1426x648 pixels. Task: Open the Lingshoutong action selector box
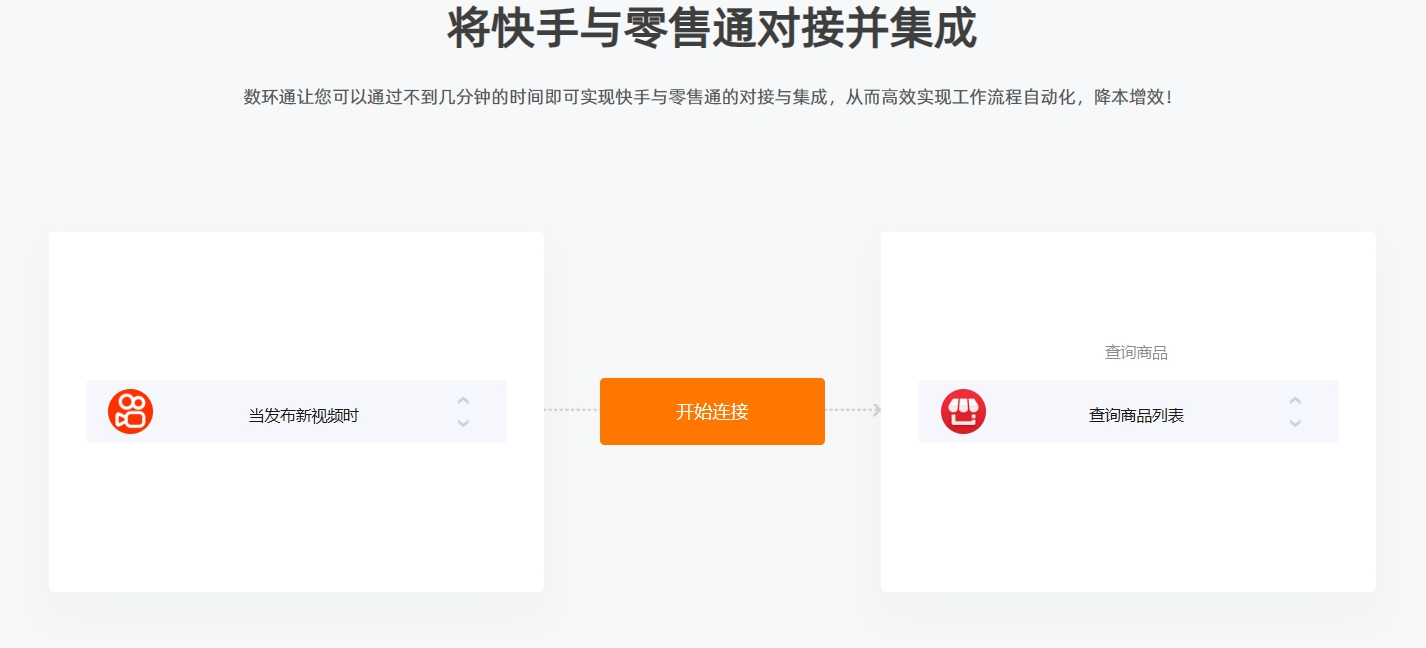(x=1128, y=411)
